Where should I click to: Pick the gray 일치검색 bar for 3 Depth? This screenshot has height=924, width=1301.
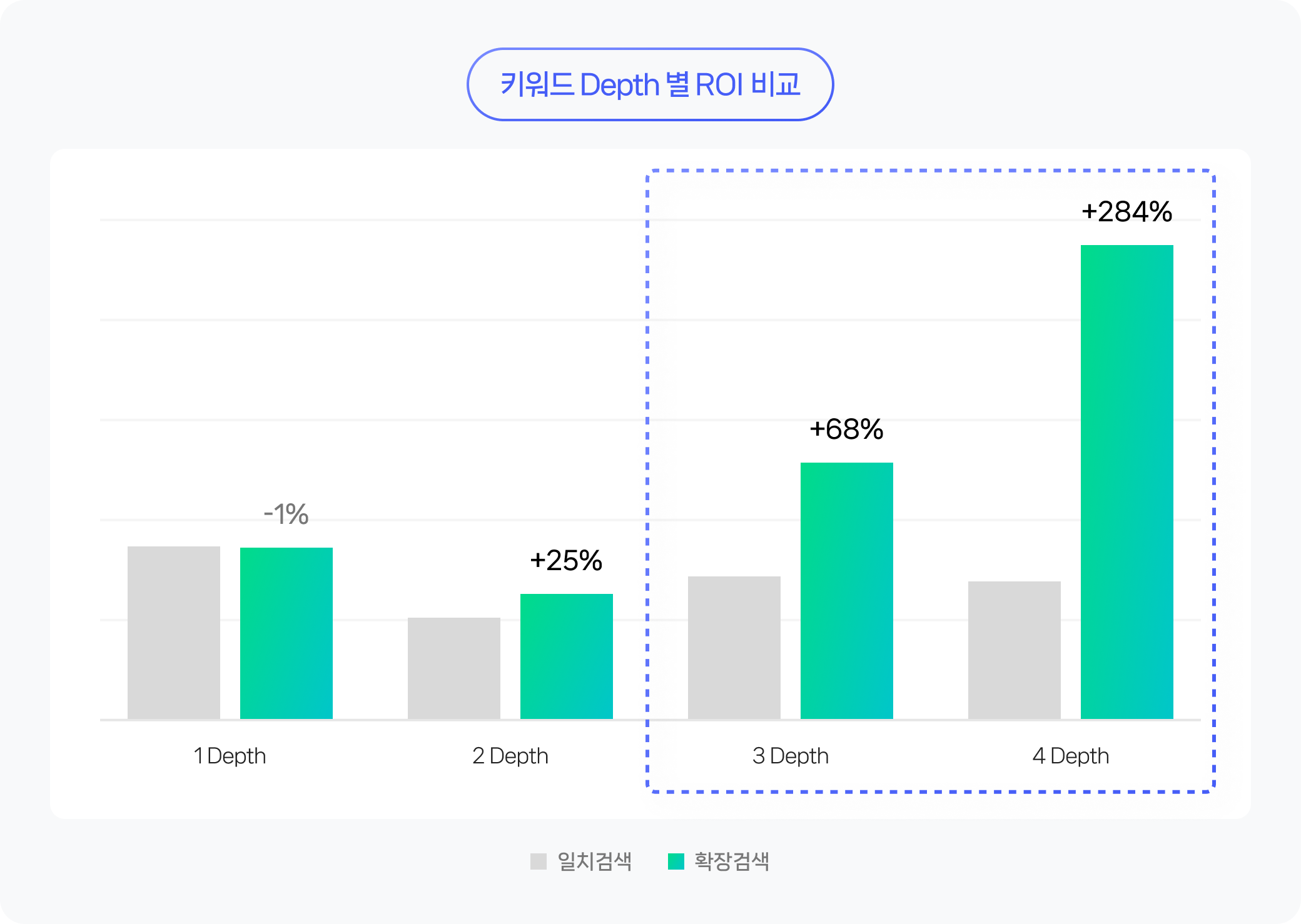(734, 647)
